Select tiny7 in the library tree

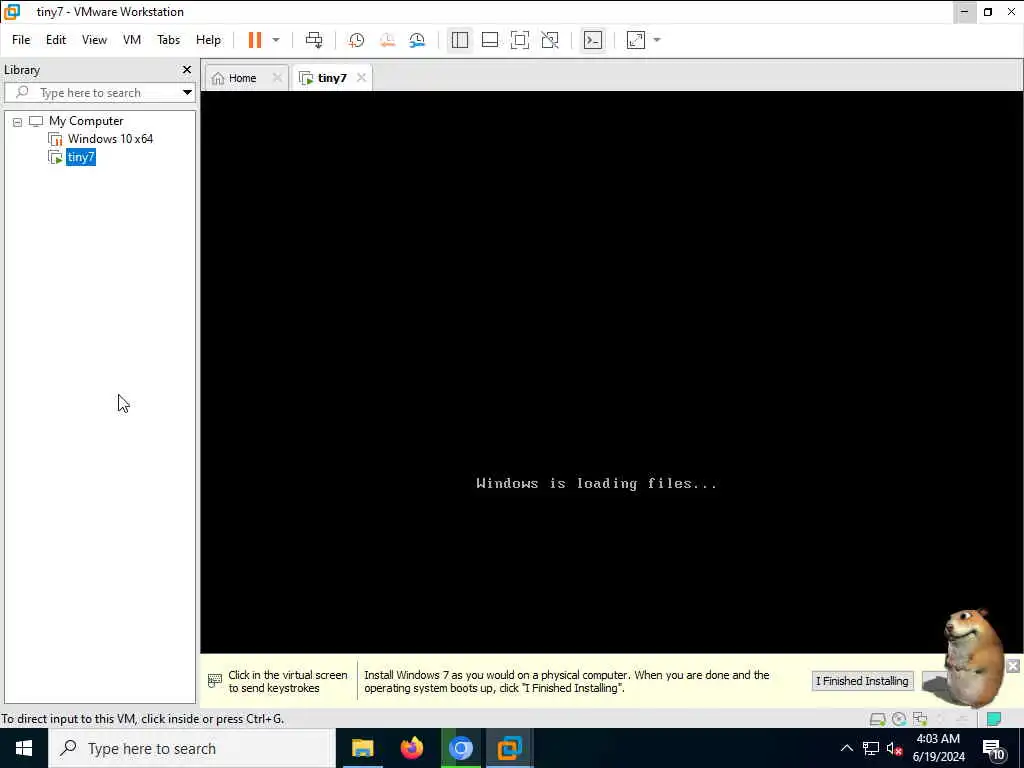coord(80,157)
